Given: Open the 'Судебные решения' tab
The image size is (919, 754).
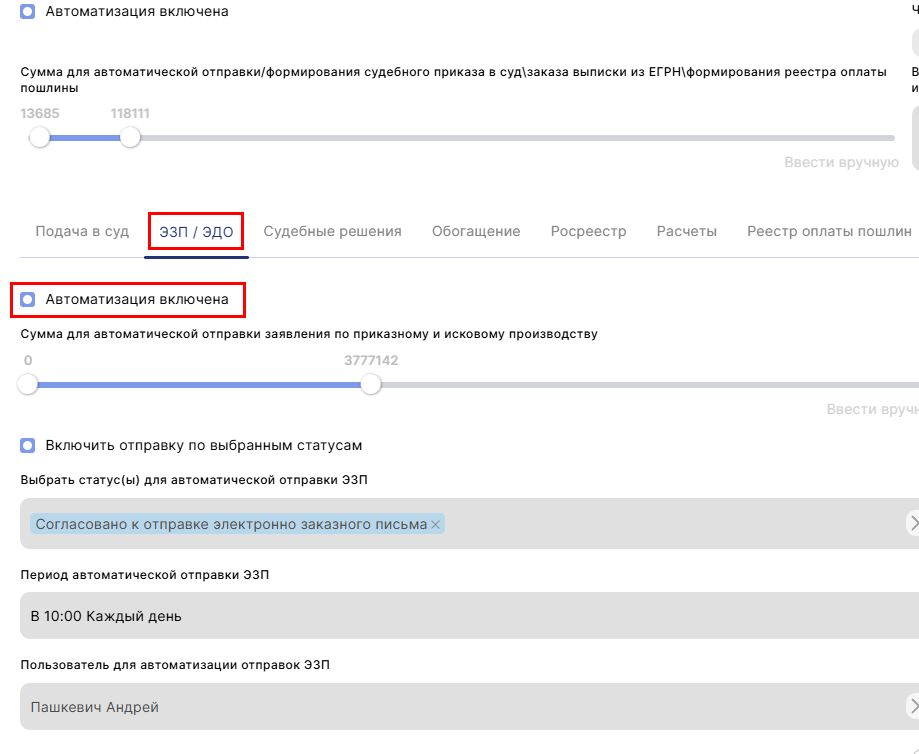Looking at the screenshot, I should pyautogui.click(x=332, y=231).
